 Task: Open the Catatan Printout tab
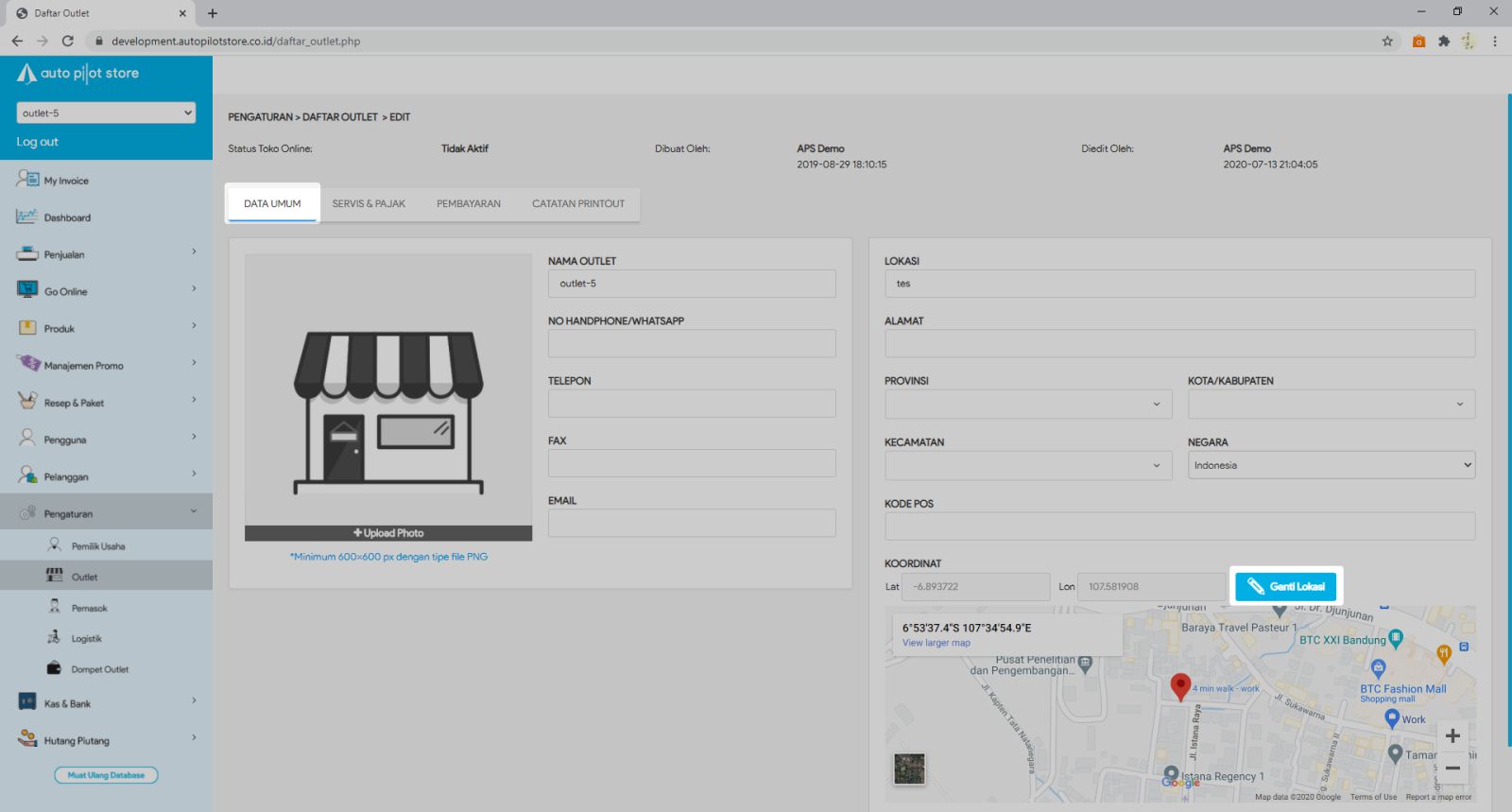pyautogui.click(x=578, y=204)
